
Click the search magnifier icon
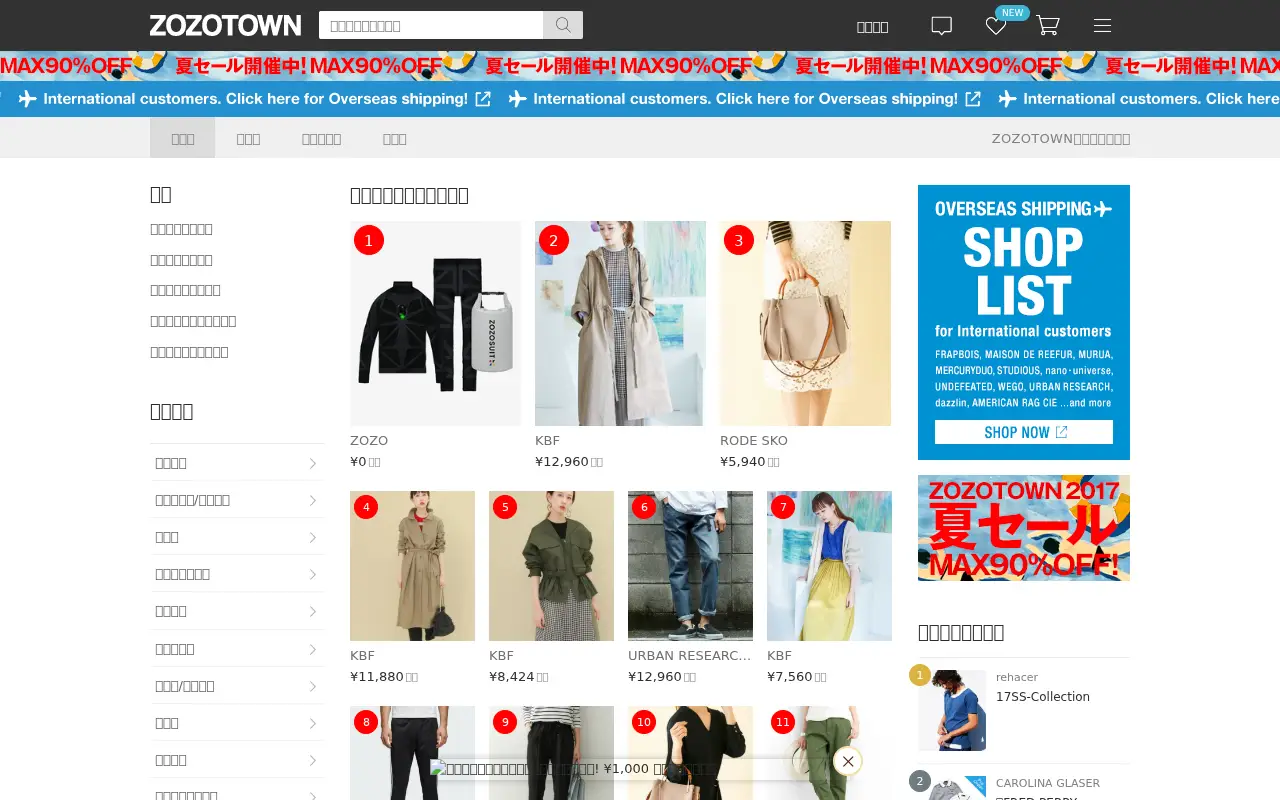click(x=563, y=25)
